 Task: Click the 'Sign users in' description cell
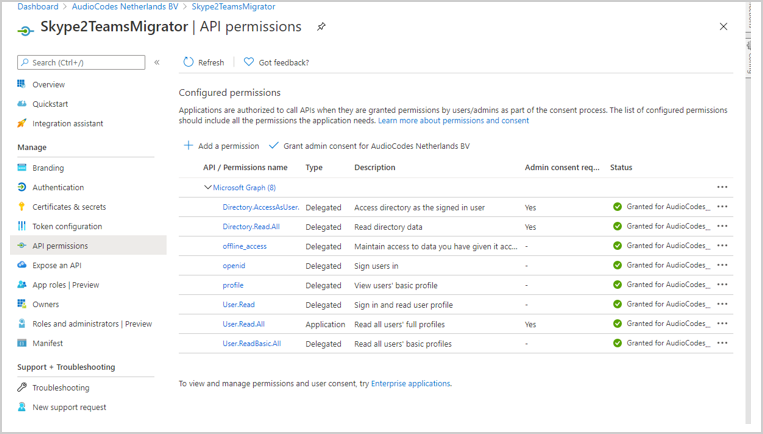pos(376,266)
